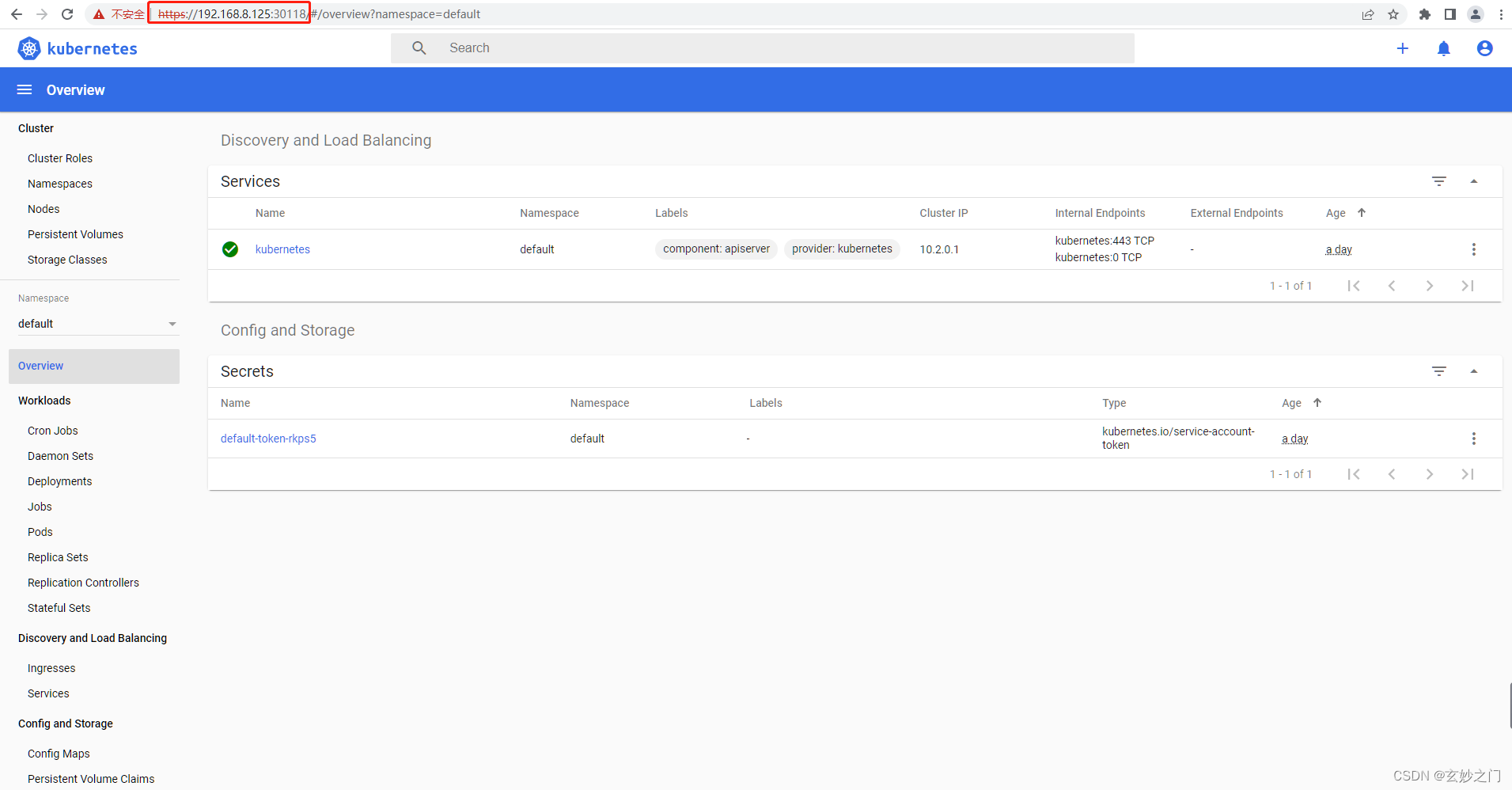Open the browser three-dot menu
Screen dimensions: 1512x790
pyautogui.click(x=1501, y=14)
